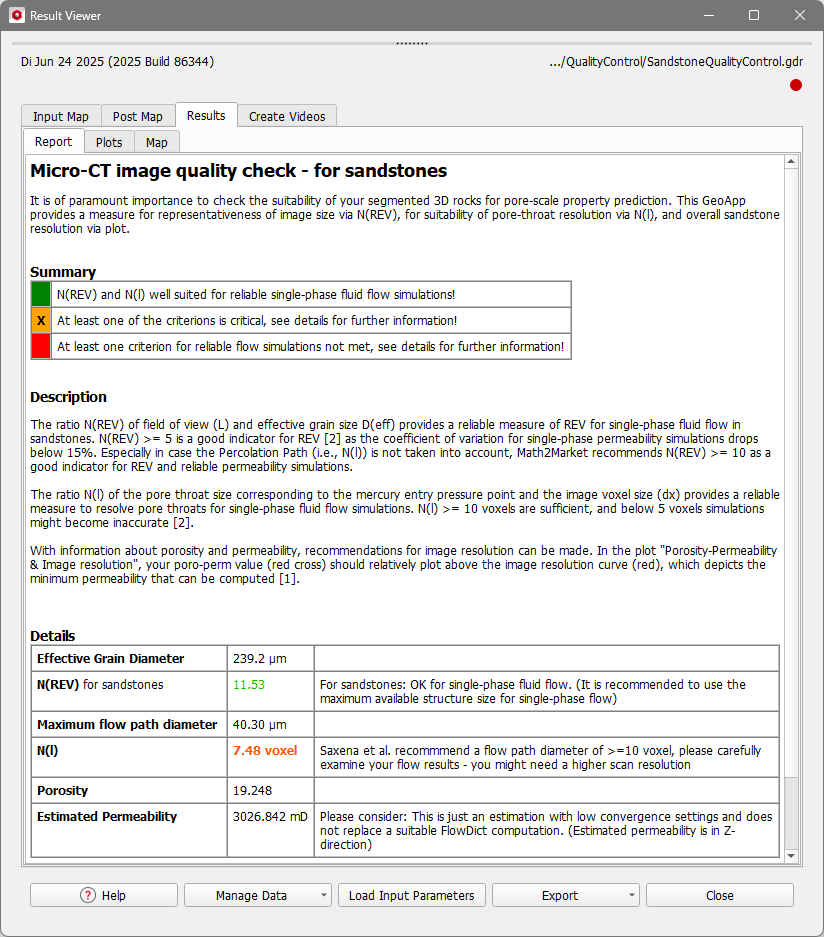Click the Effective Grain Diameter value 239.2 µm
The image size is (824, 937).
[x=259, y=659]
